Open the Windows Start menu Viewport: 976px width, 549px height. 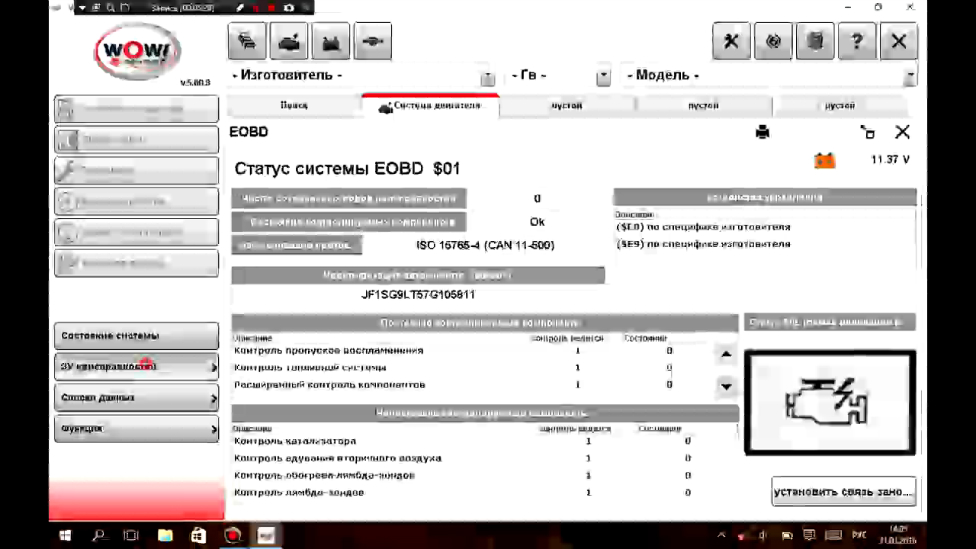(x=65, y=535)
